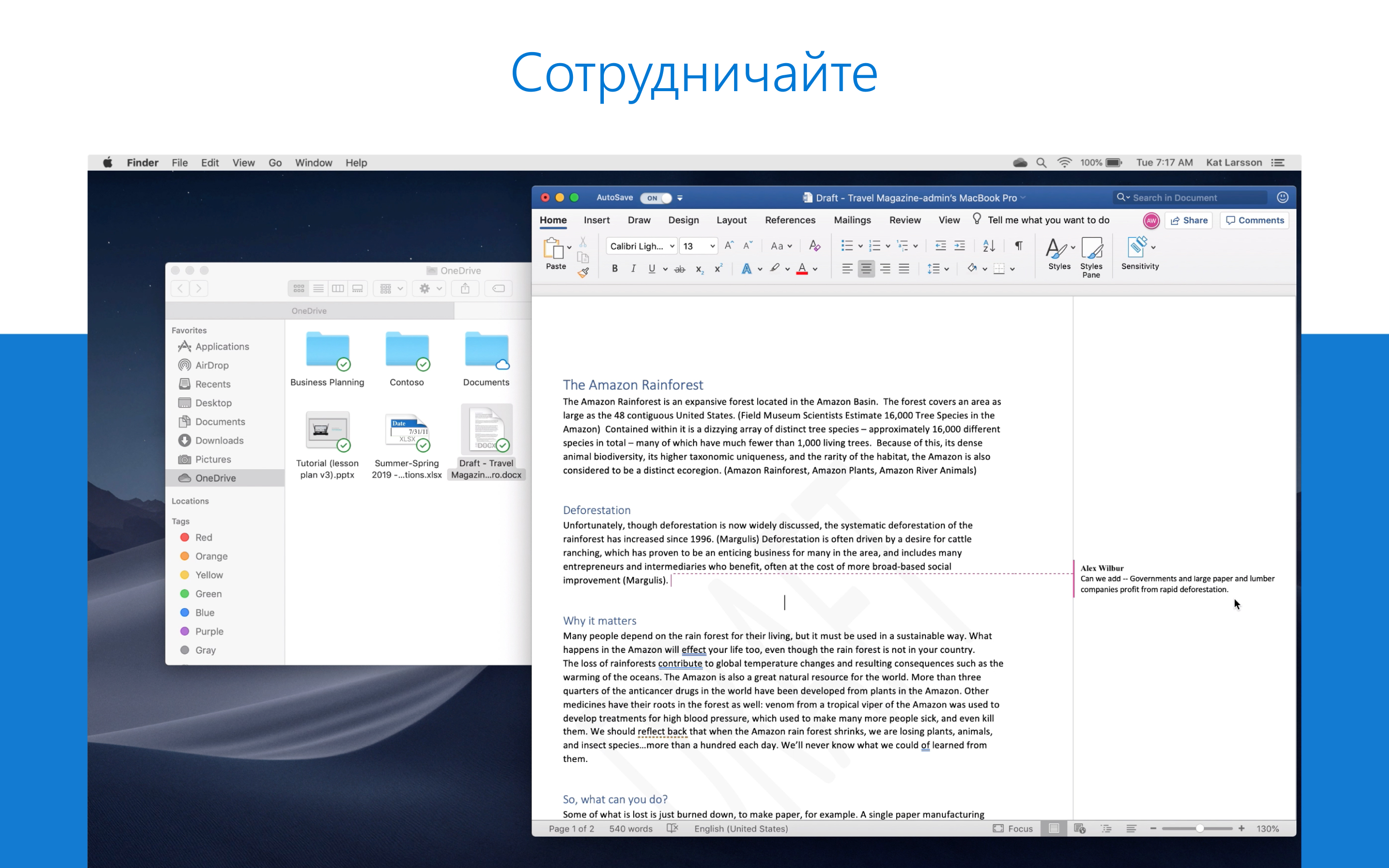Viewport: 1389px width, 868px height.
Task: Click the Format Painter brush icon
Action: click(x=583, y=272)
